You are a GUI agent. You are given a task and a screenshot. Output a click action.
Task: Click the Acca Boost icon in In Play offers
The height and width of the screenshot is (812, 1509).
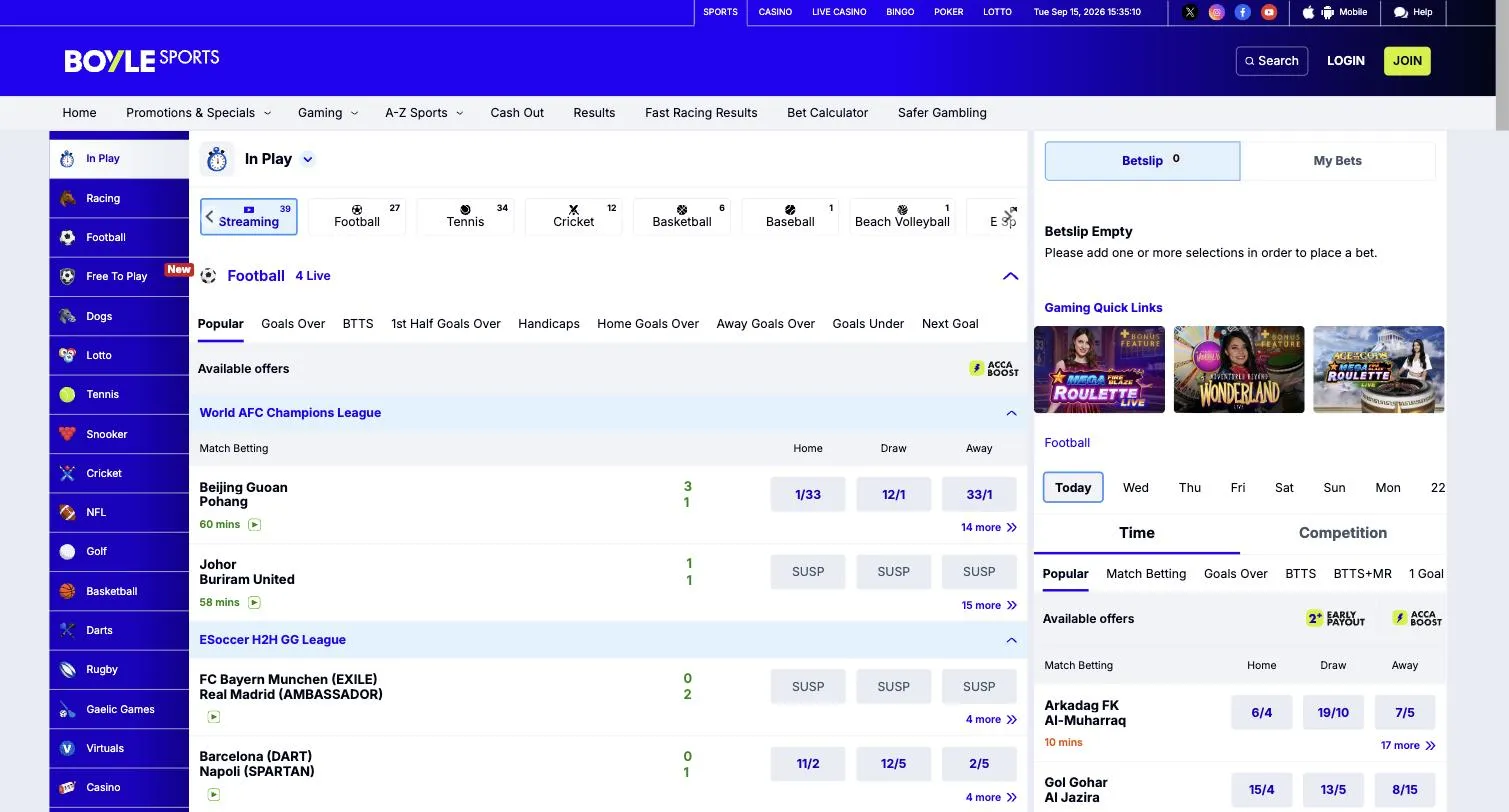tap(994, 369)
